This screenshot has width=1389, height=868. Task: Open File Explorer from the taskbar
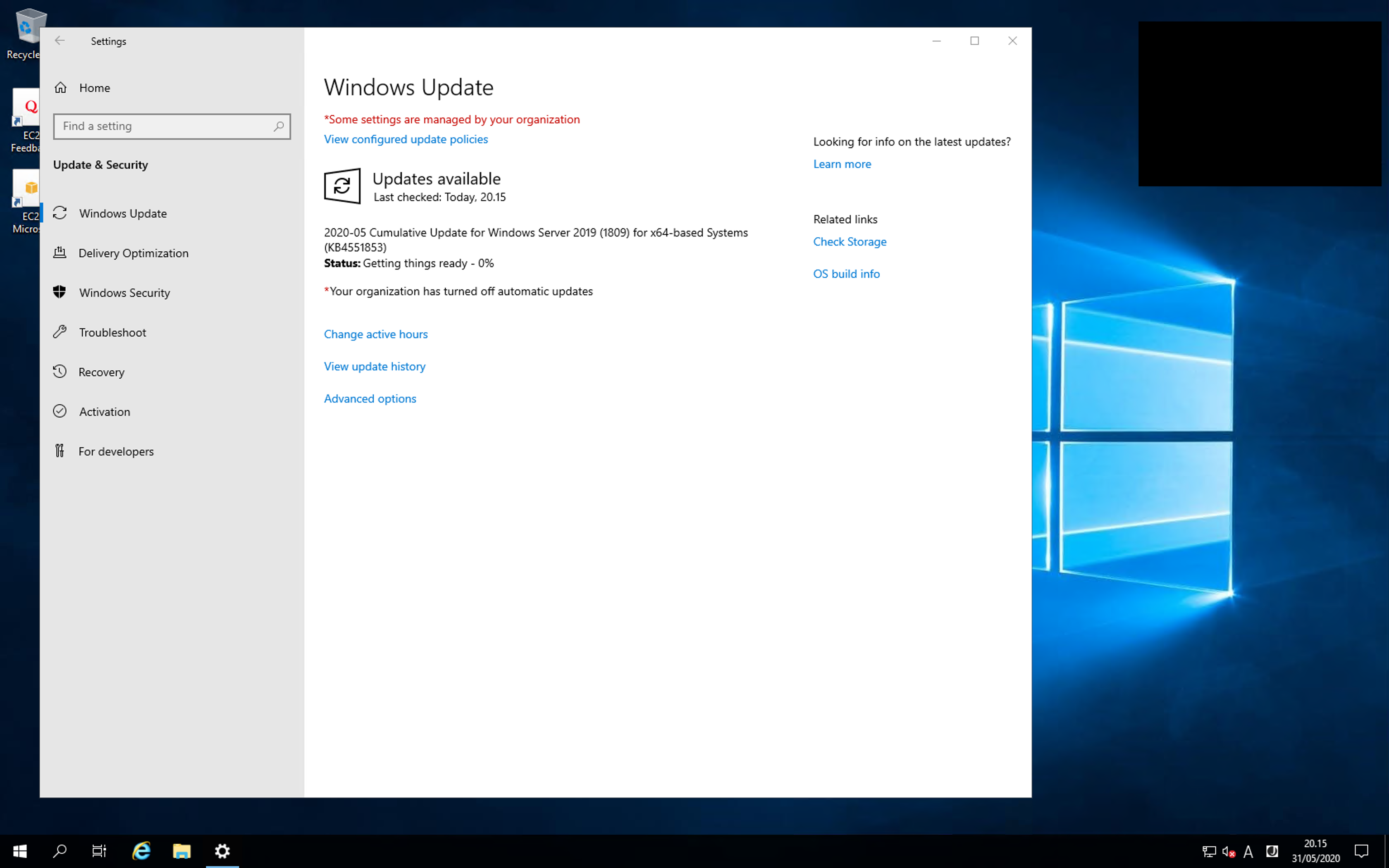181,851
